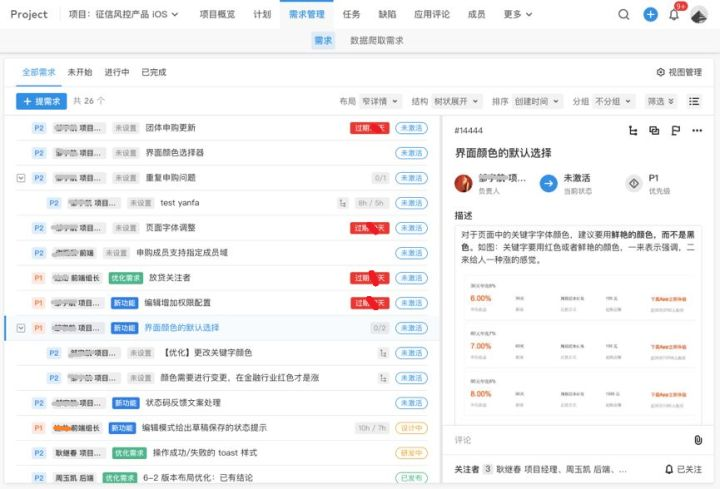Click P2 priority on 界面颜色选择器 row
The height and width of the screenshot is (489, 720).
(x=39, y=153)
